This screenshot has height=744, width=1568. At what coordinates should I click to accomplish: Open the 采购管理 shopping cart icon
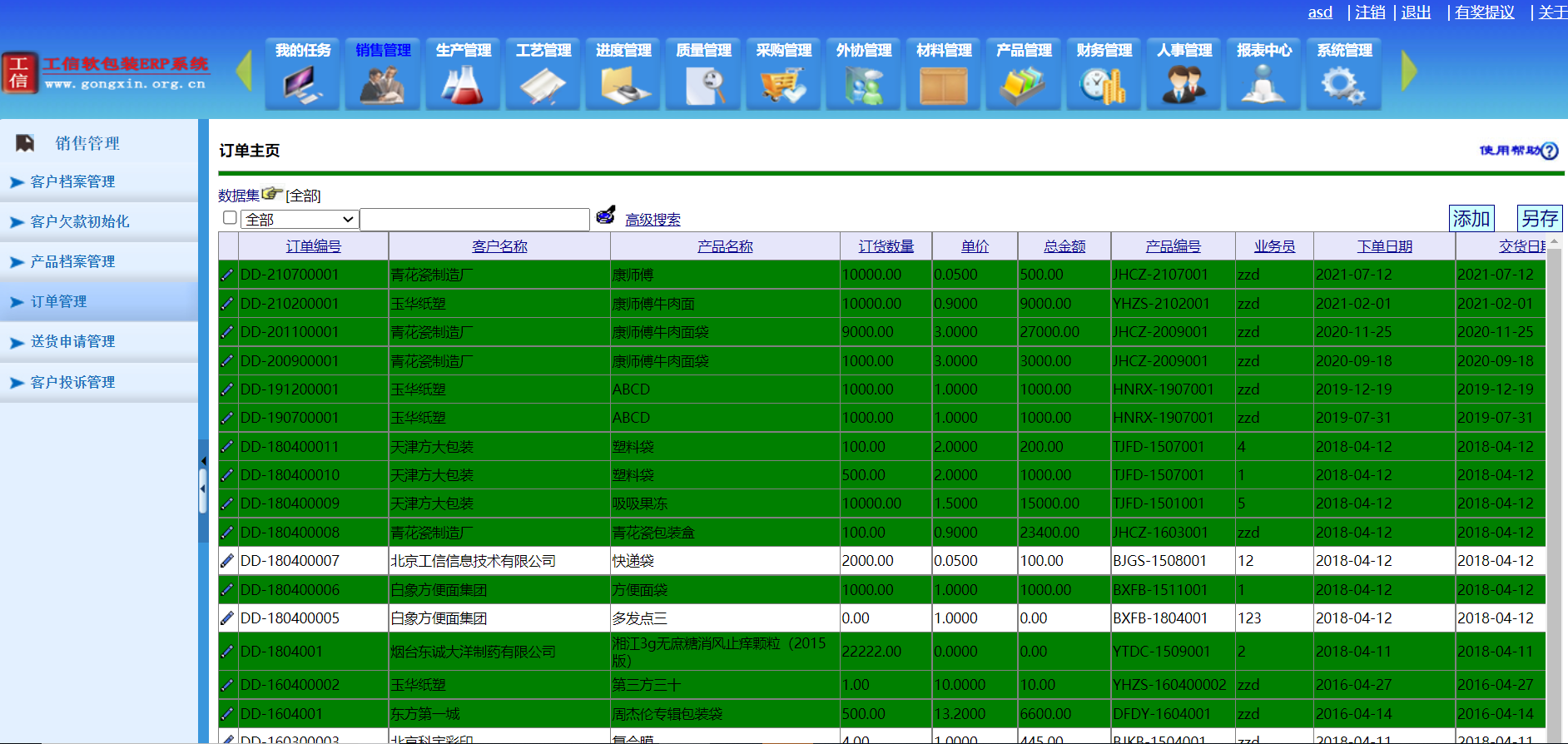click(783, 74)
